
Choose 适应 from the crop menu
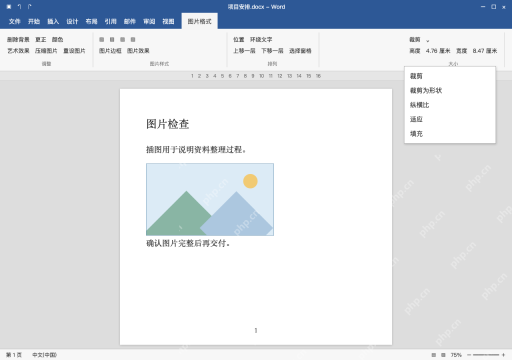pyautogui.click(x=450, y=119)
